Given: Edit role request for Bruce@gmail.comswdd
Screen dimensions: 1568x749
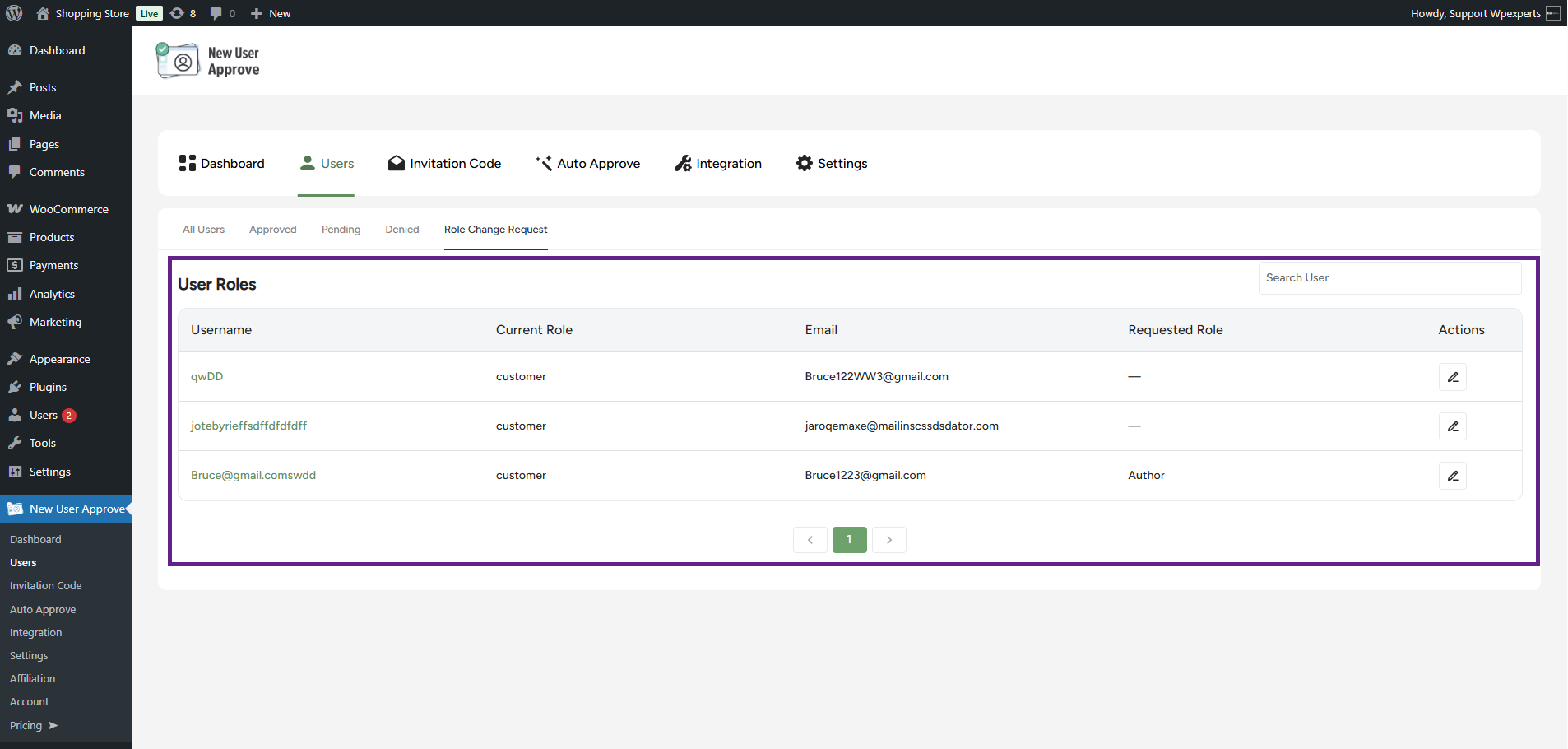Looking at the screenshot, I should 1452,476.
